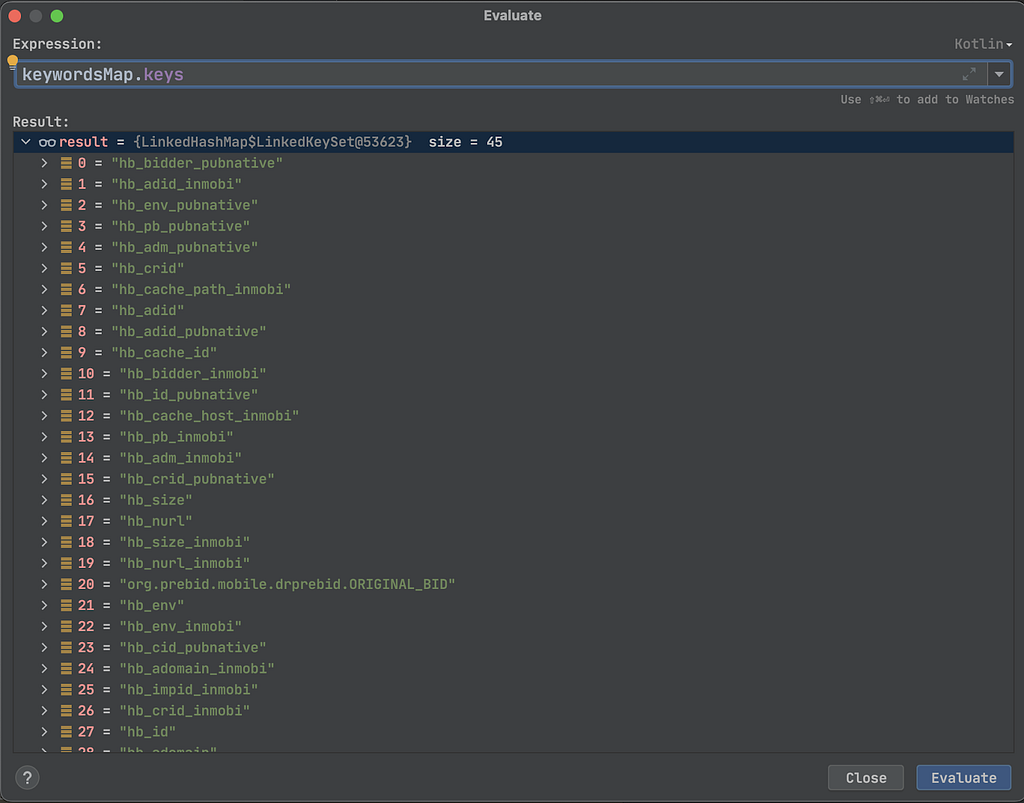1024x803 pixels.
Task: Collapse the result LinkedKeySet node
Action: 25,142
